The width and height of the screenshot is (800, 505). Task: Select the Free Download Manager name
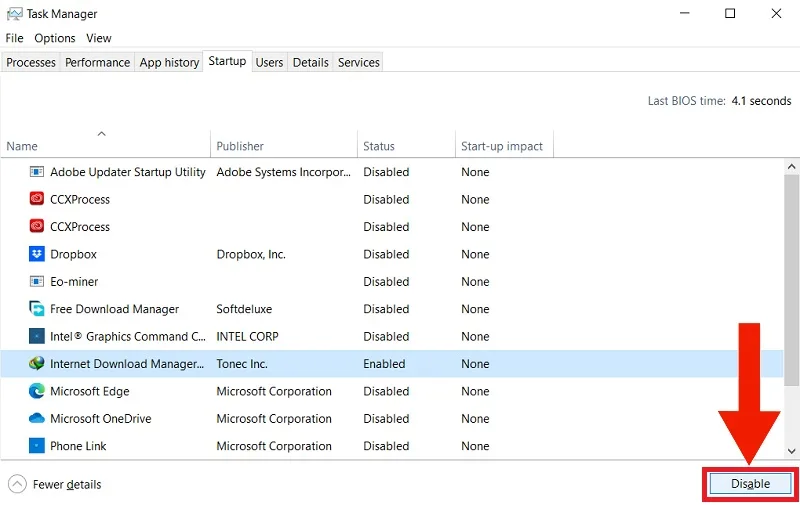[x=114, y=309]
